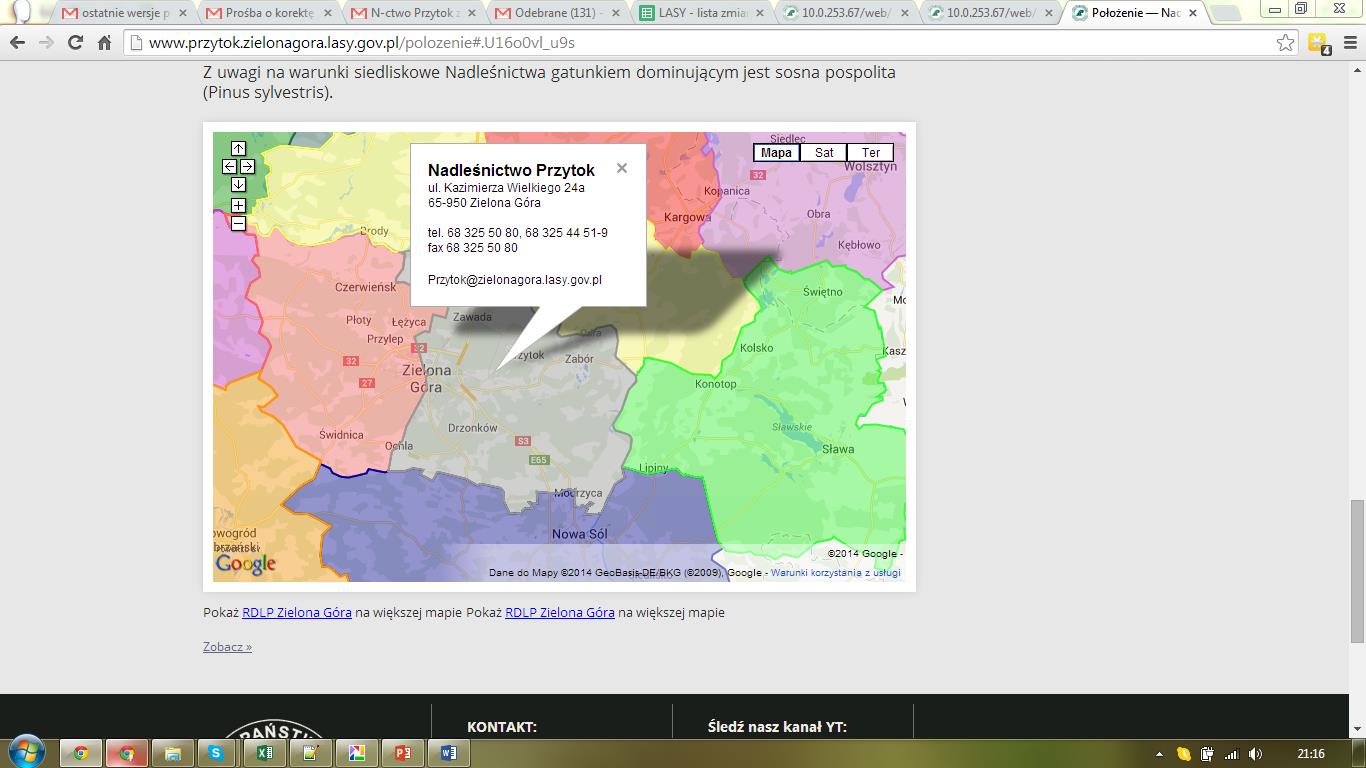This screenshot has width=1366, height=768.
Task: Open Word from the taskbar
Action: [x=449, y=753]
